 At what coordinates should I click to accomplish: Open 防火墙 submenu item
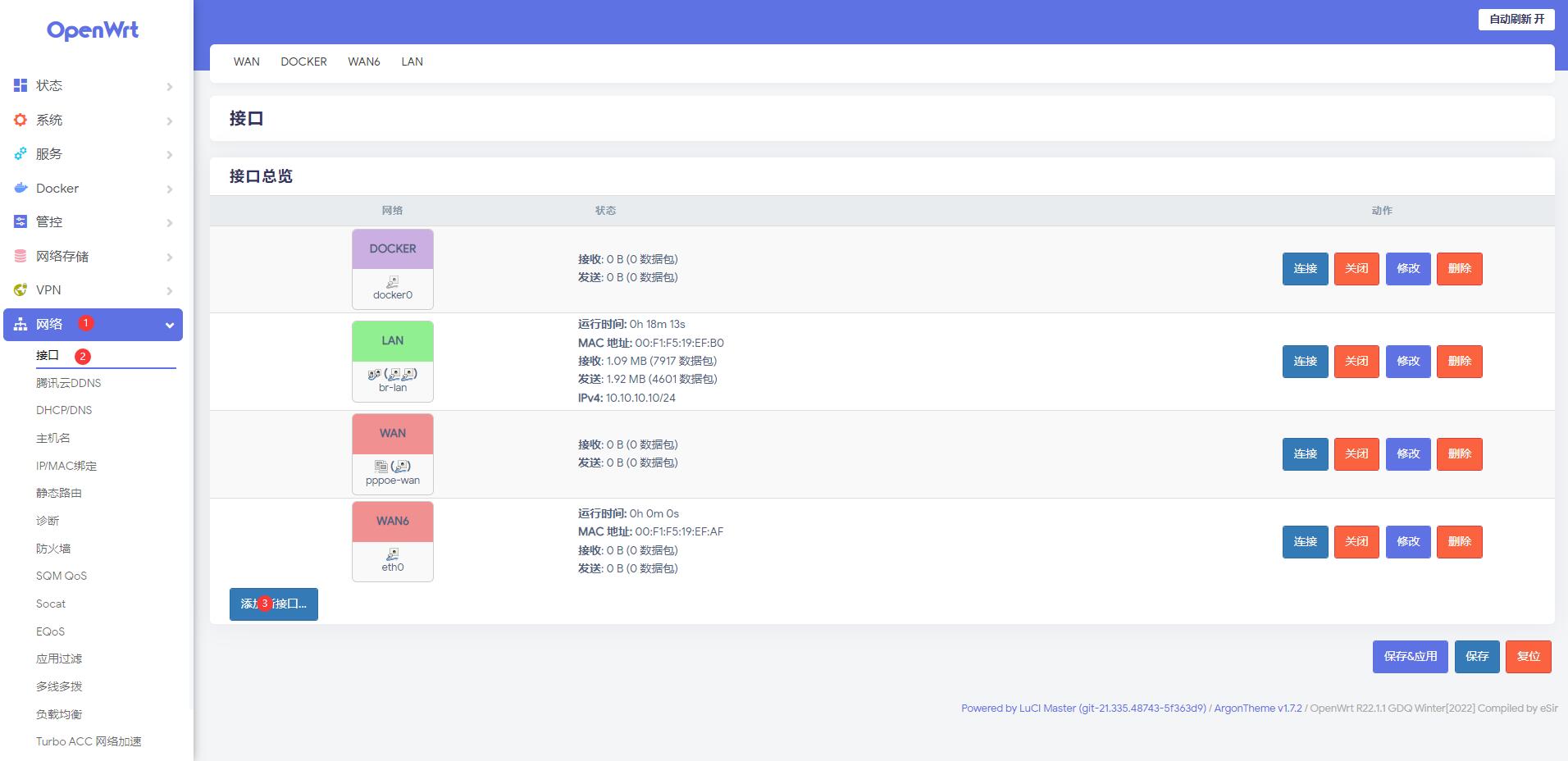click(53, 549)
